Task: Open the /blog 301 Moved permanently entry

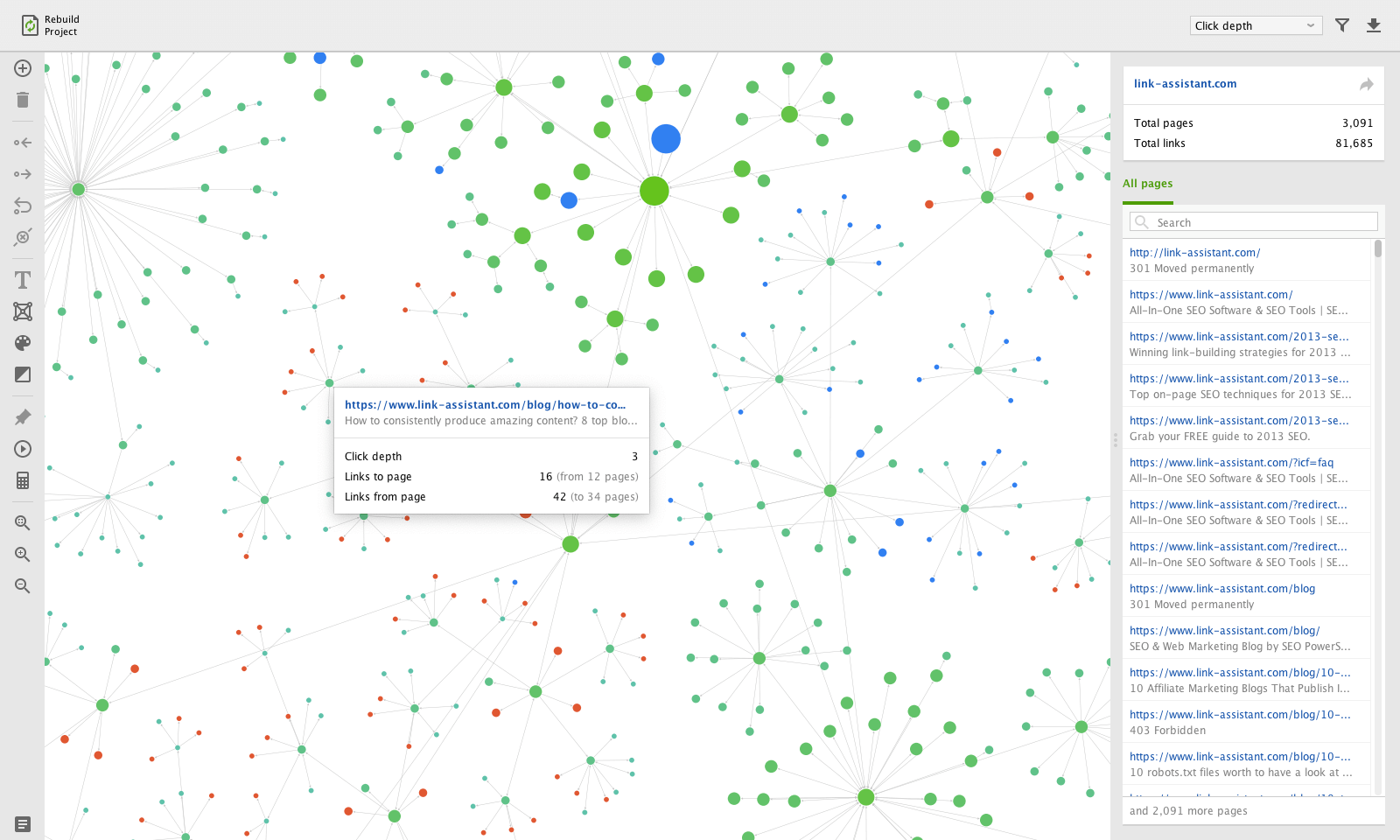Action: (x=1247, y=596)
